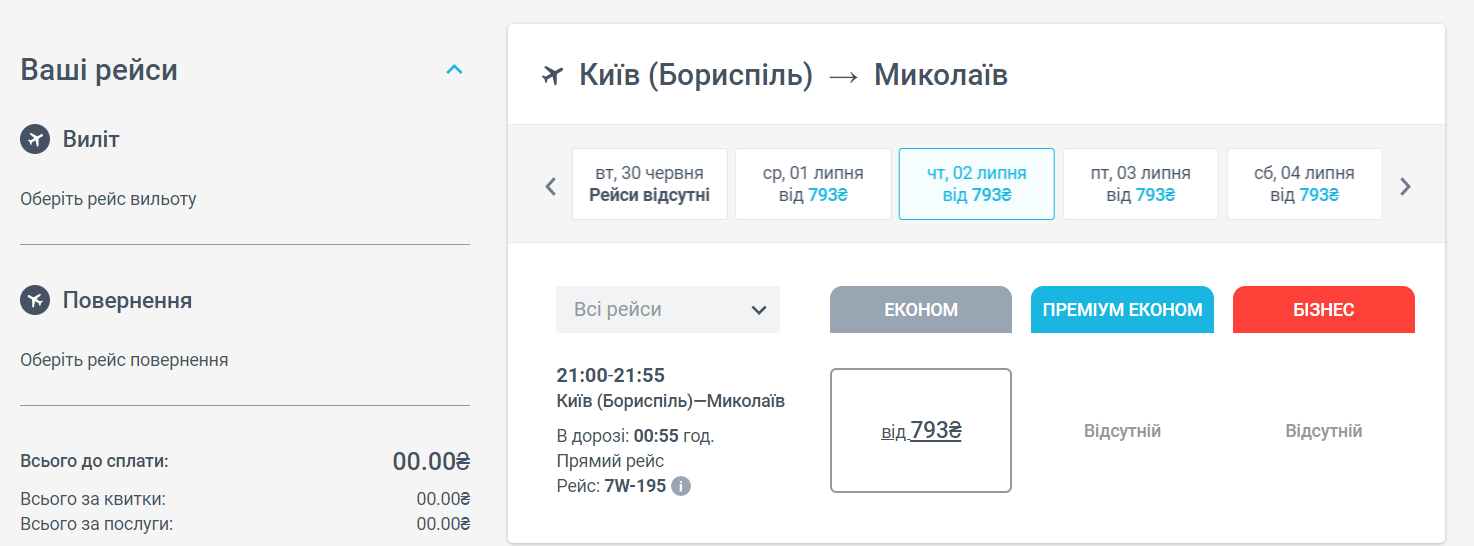Select date пт, 03 липня

1141,184
